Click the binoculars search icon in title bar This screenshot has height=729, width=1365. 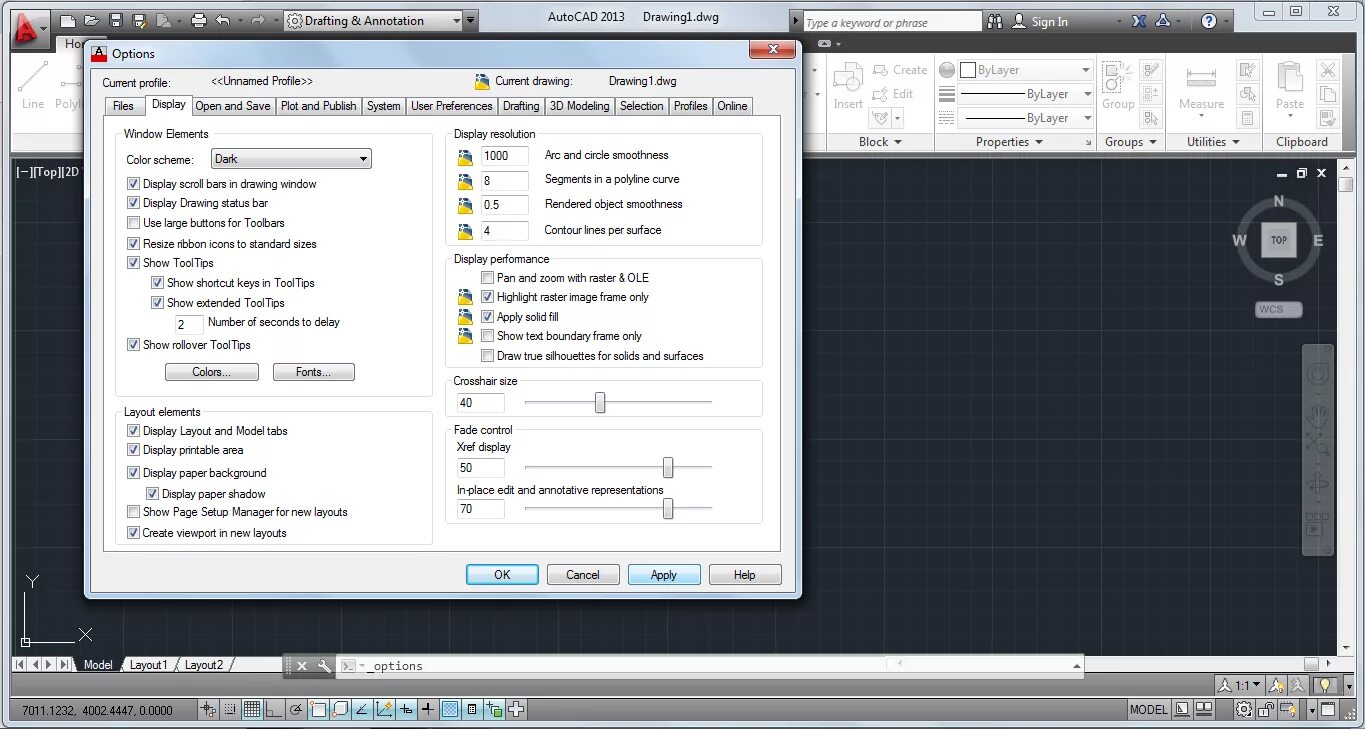[x=995, y=21]
